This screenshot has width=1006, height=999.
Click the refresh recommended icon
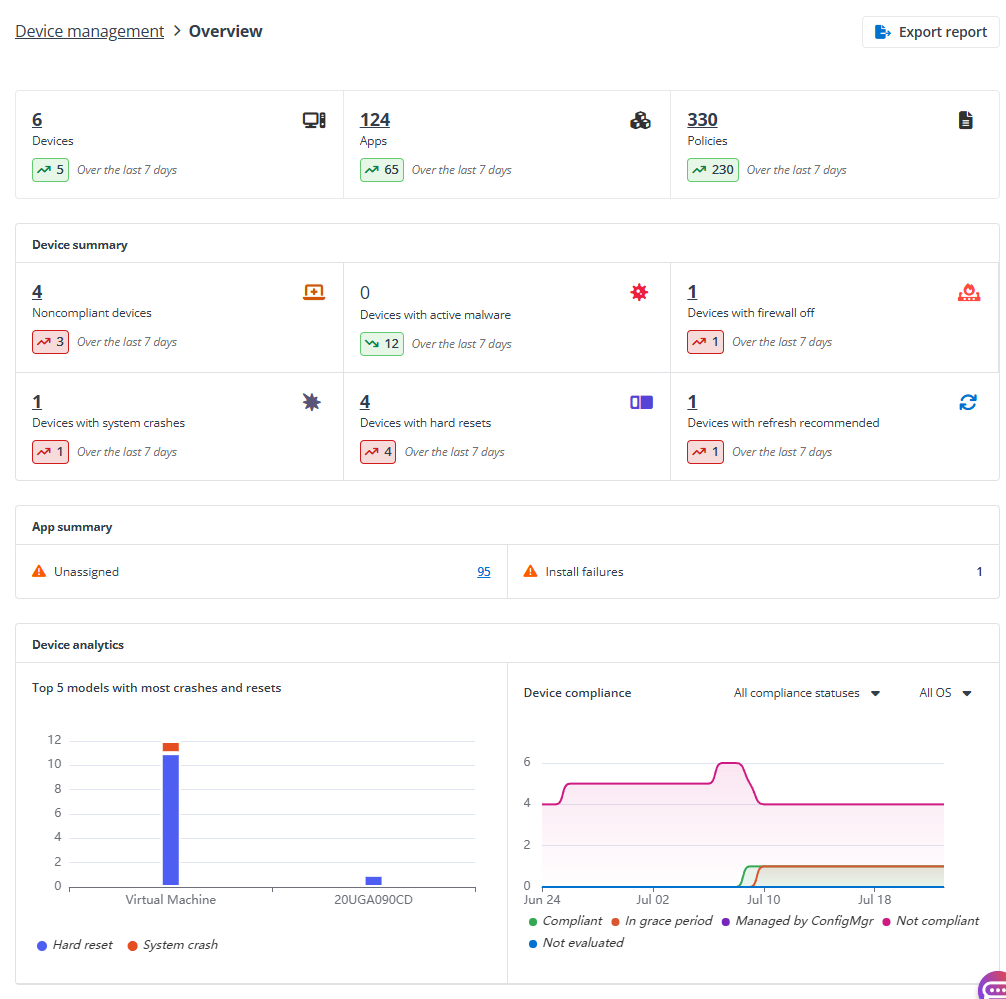(x=967, y=401)
